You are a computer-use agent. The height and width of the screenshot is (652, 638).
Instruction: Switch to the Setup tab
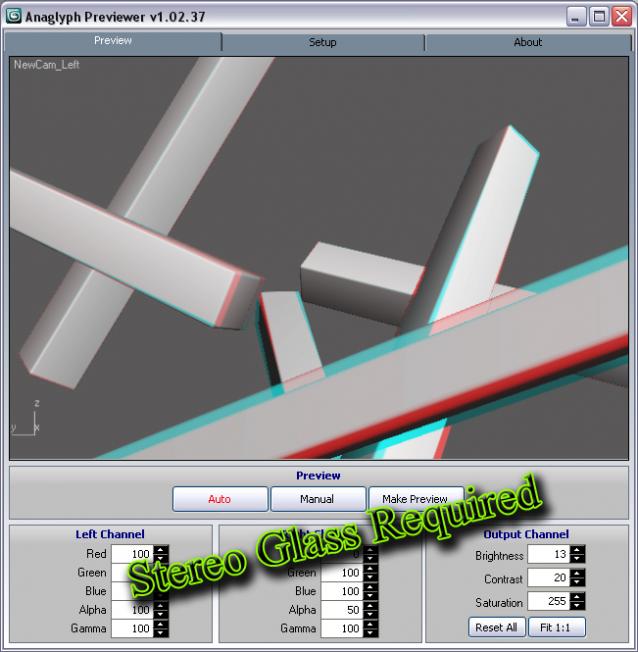[x=322, y=42]
